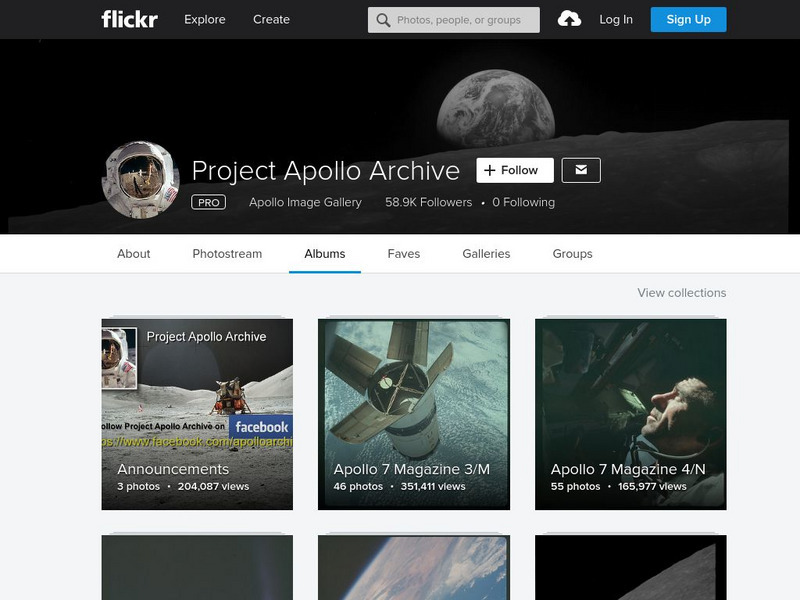This screenshot has height=600, width=800.
Task: Click the '46 photos · 351,411 views' text
Action: [x=399, y=487]
